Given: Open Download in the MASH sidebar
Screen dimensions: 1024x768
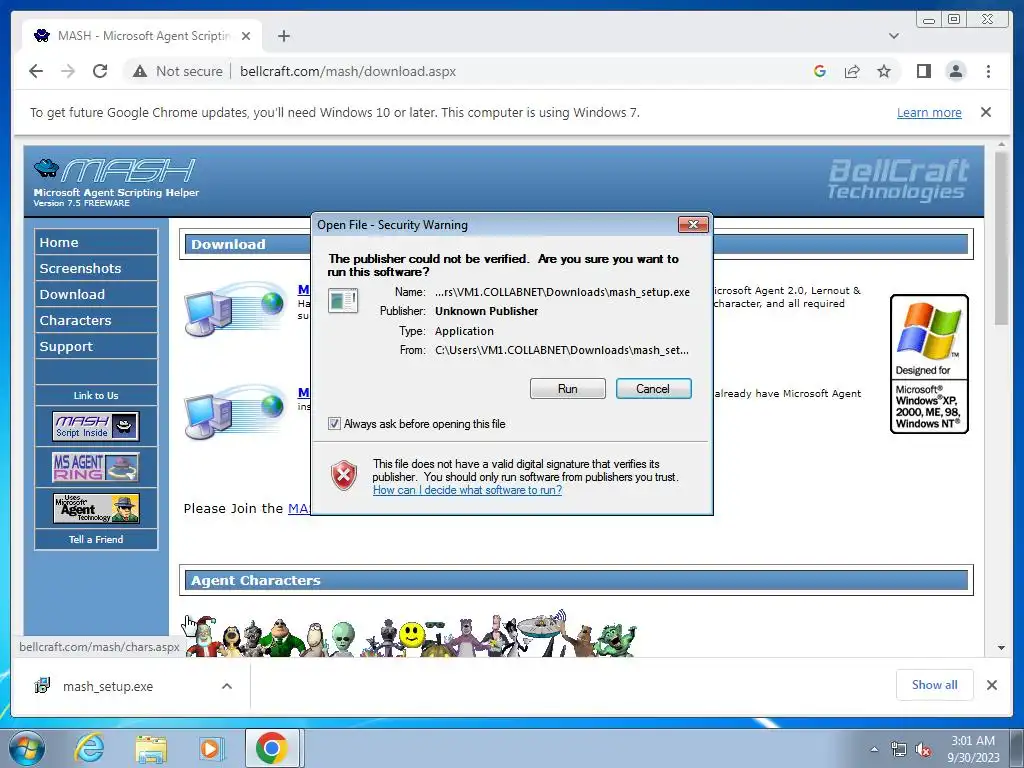Looking at the screenshot, I should [96, 295].
